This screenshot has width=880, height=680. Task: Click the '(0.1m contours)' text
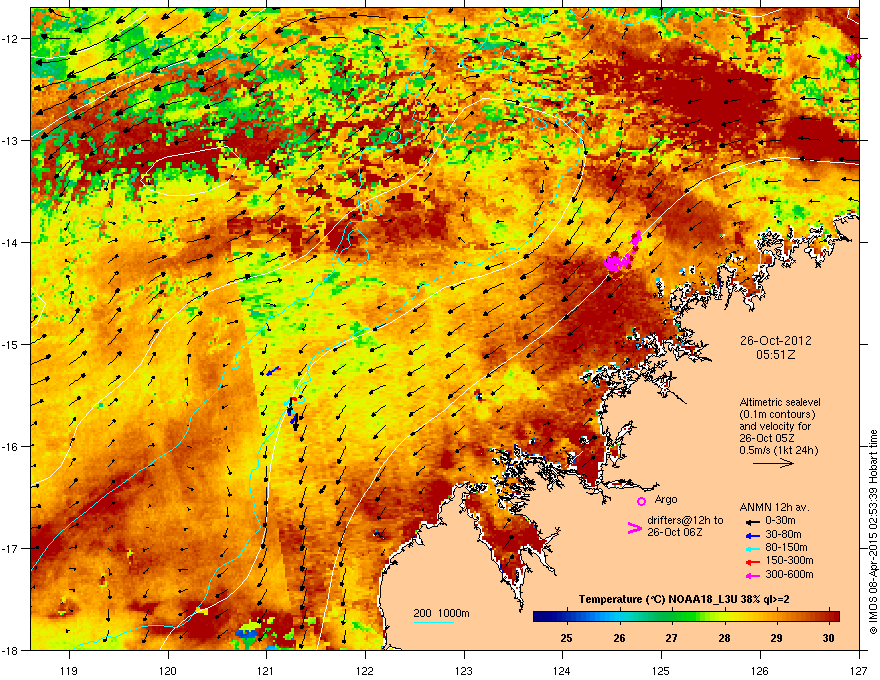(x=777, y=414)
